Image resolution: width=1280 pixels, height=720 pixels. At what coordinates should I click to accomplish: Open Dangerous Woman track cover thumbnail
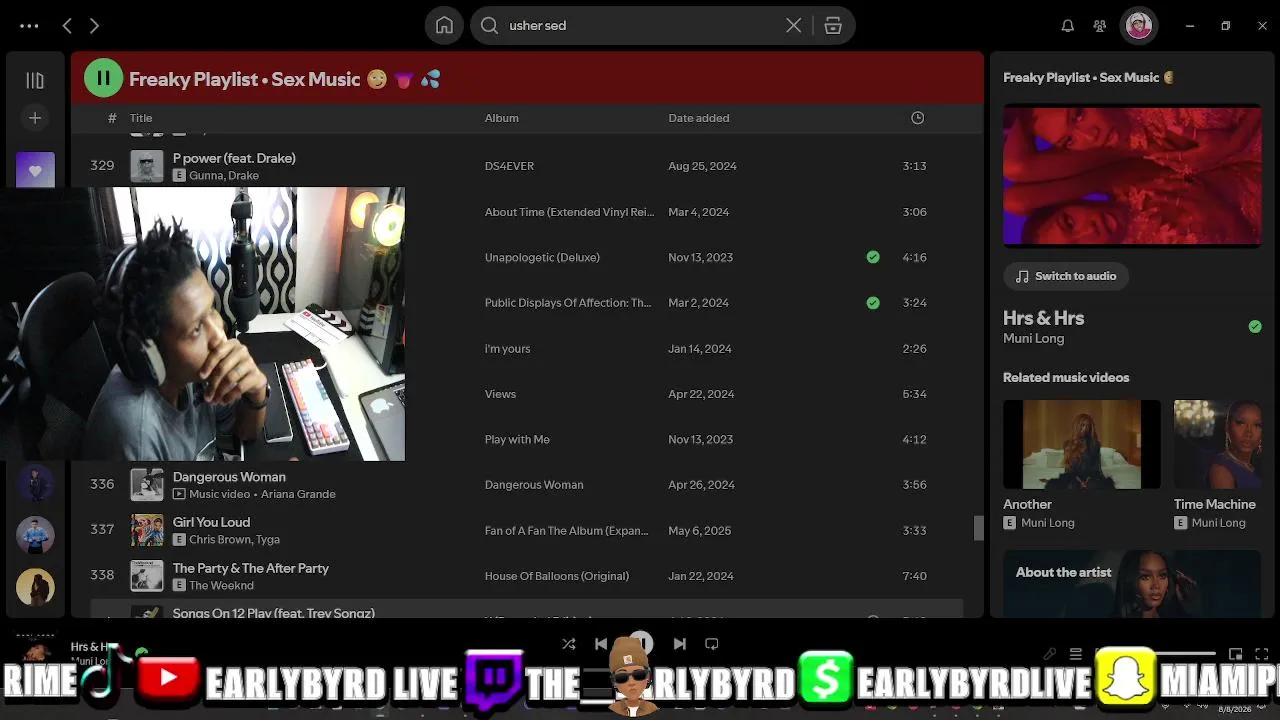[x=147, y=485]
